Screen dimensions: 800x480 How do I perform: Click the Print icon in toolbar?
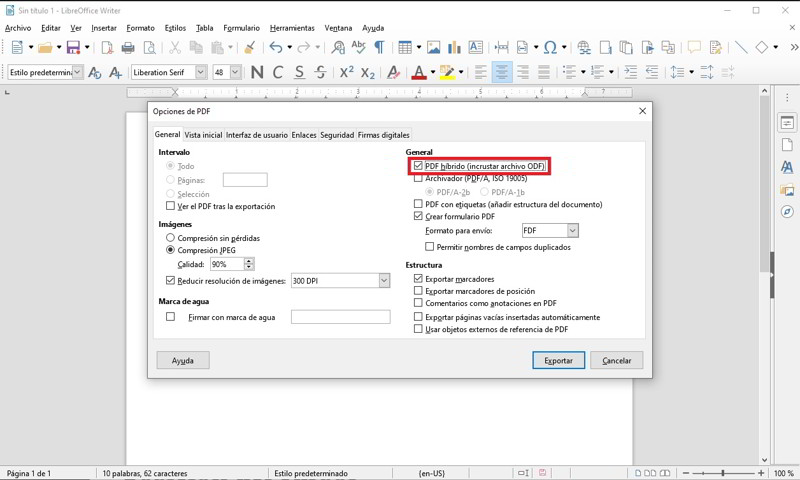[128, 47]
